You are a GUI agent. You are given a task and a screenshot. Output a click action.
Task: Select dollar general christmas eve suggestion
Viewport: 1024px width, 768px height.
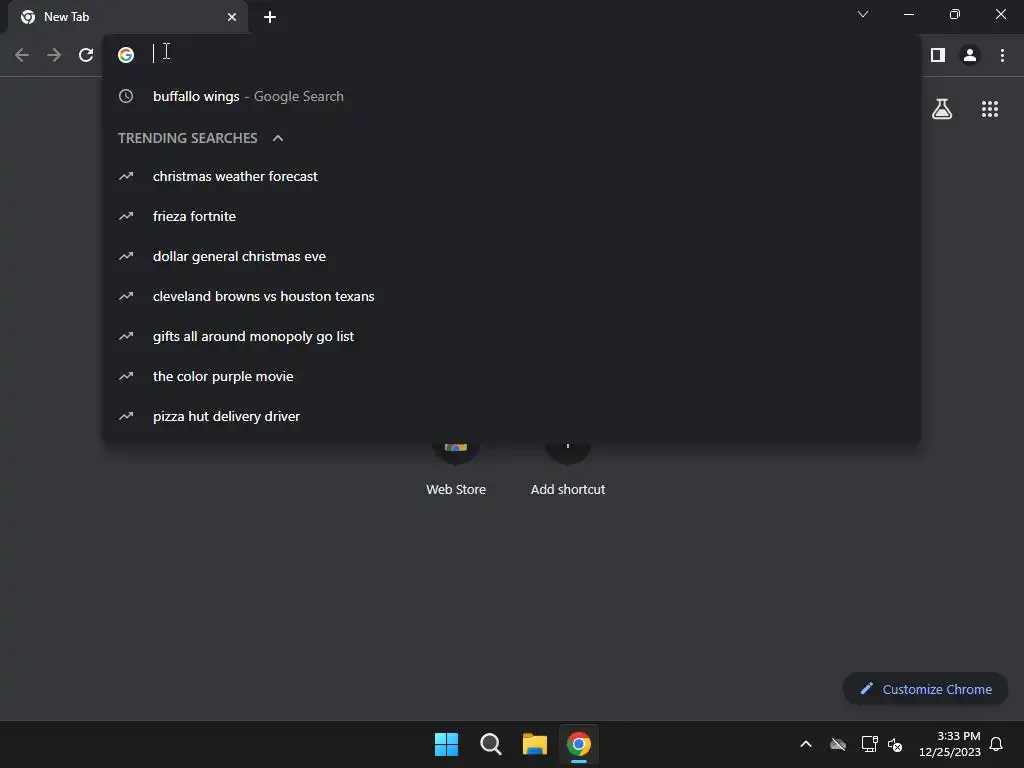[x=512, y=256]
